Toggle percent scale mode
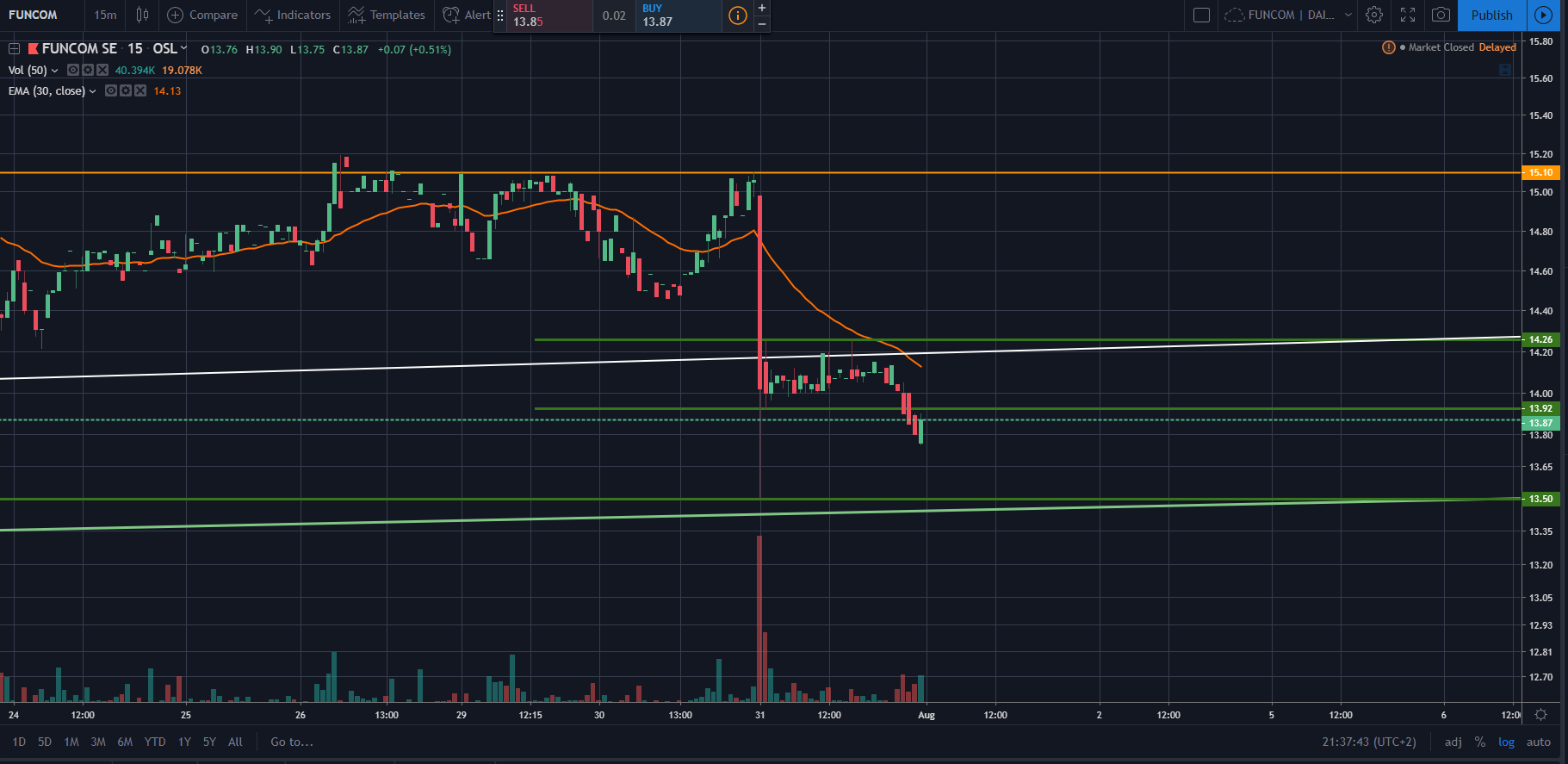1568x764 pixels. [1480, 742]
